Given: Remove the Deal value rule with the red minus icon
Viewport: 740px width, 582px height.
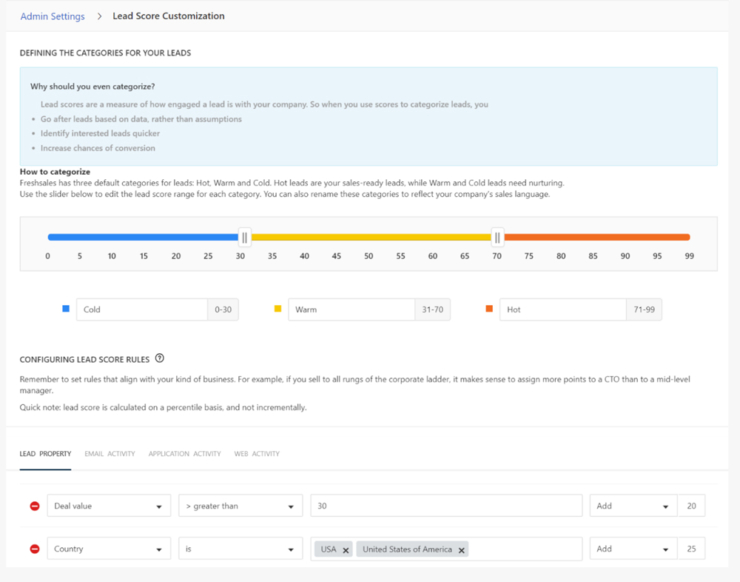Looking at the screenshot, I should tap(35, 506).
